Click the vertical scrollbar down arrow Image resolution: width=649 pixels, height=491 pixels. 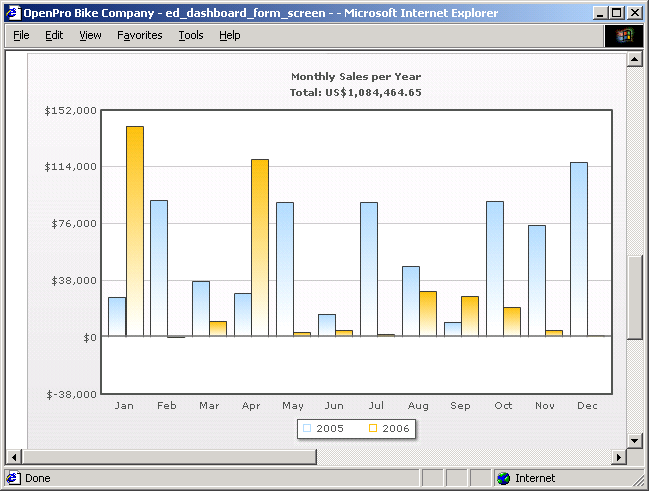tap(634, 440)
